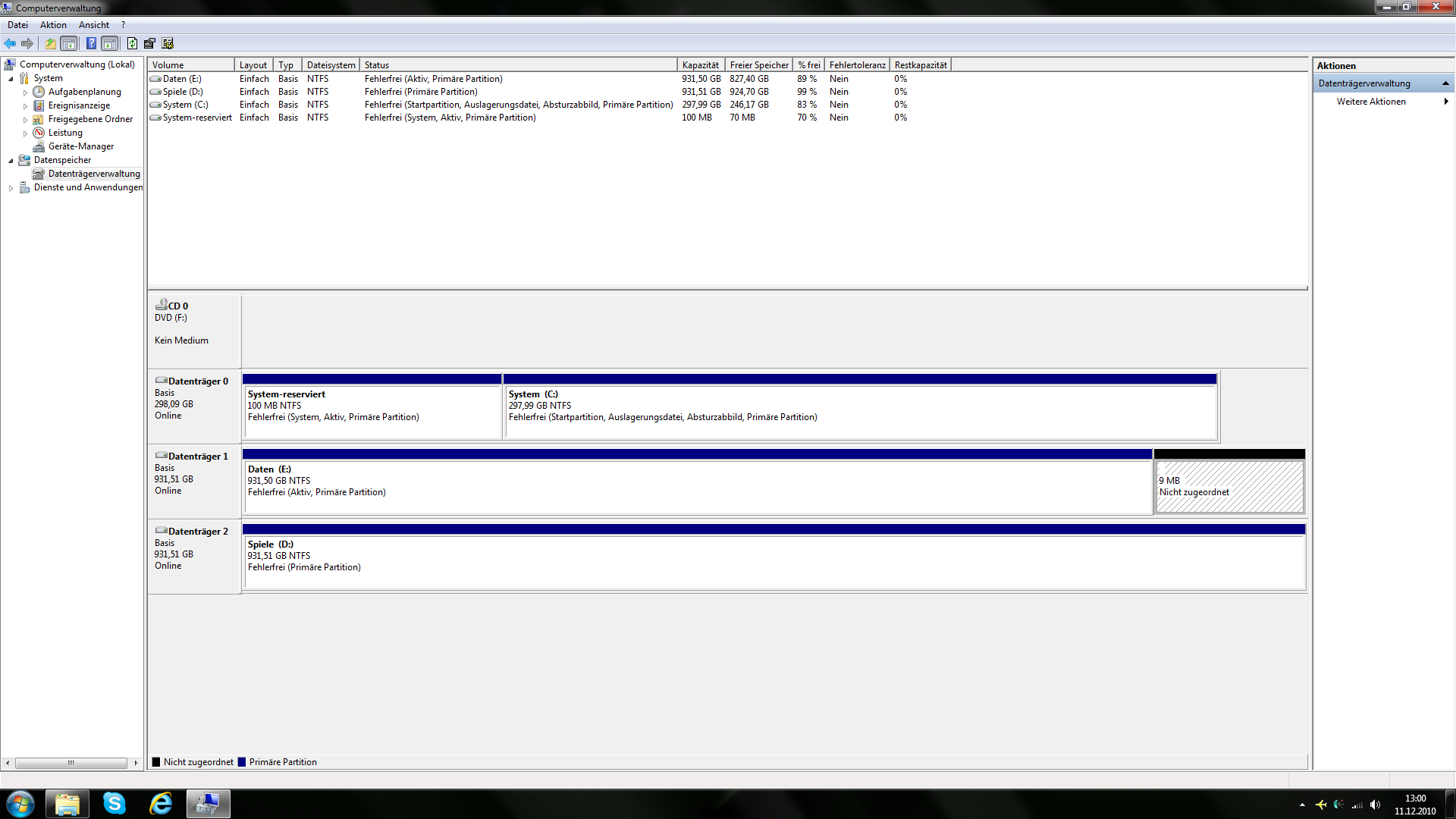
Task: Open Skype from the taskbar
Action: pos(115,803)
